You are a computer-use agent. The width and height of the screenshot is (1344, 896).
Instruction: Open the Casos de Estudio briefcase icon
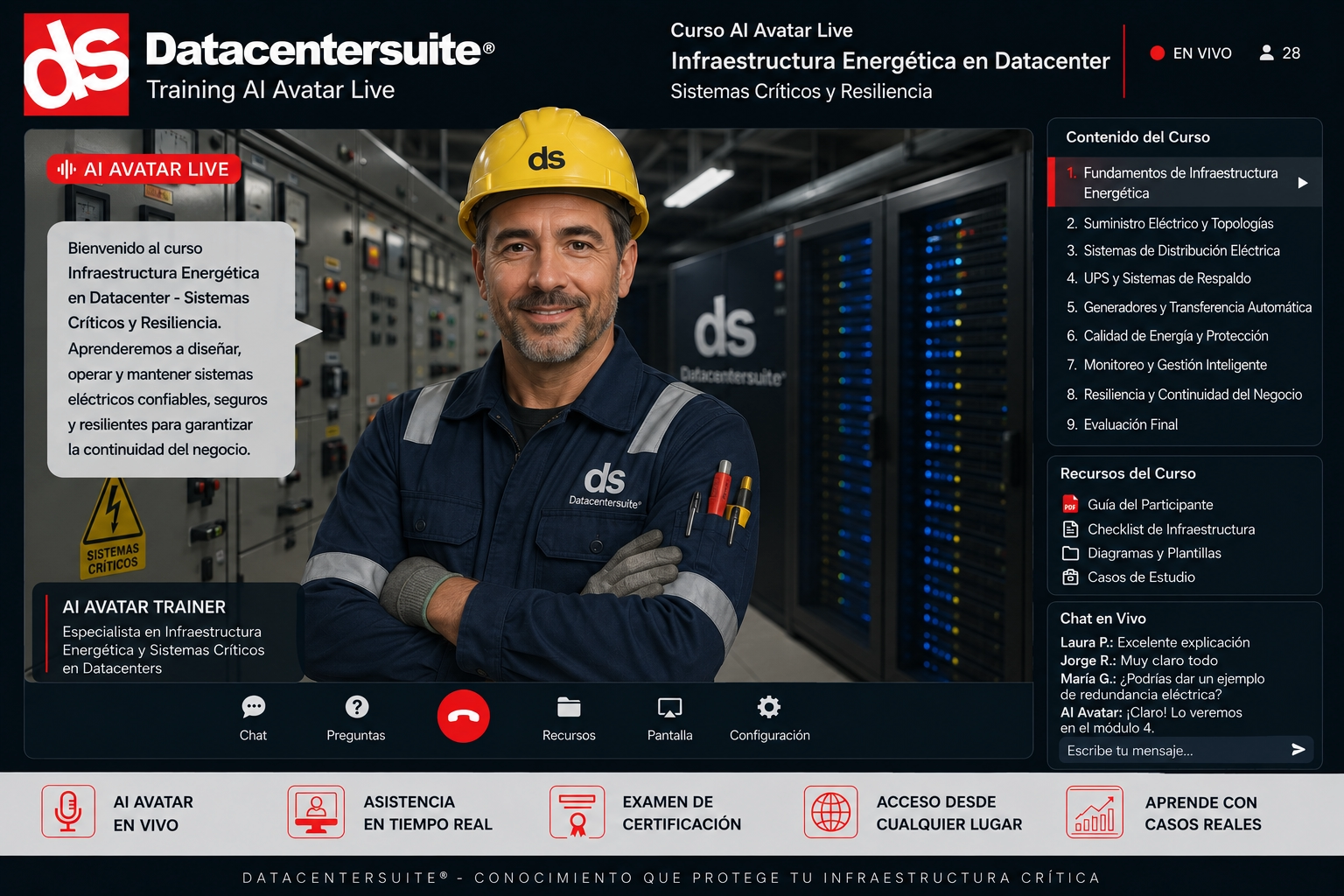click(x=1070, y=577)
